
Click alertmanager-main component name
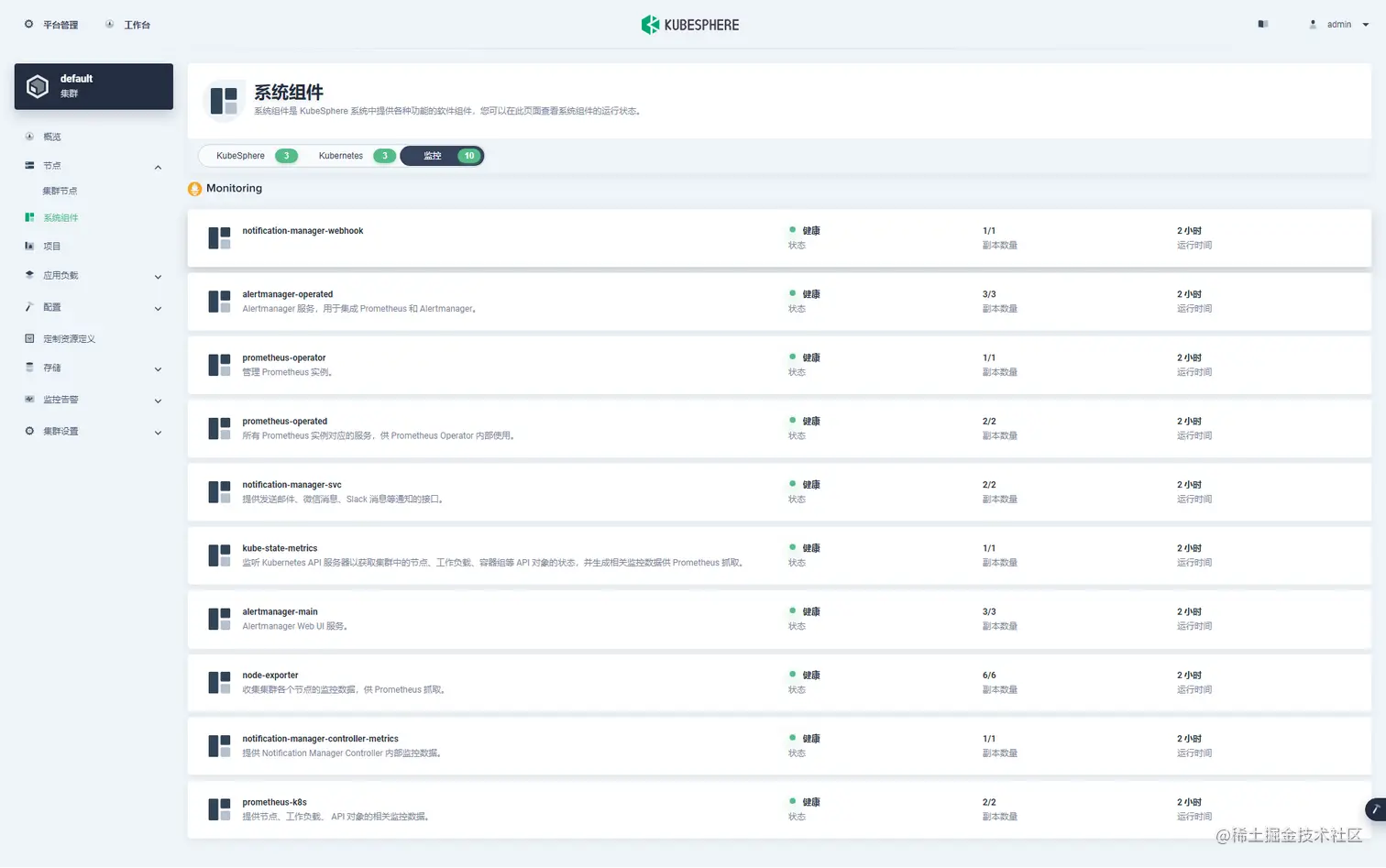[280, 611]
